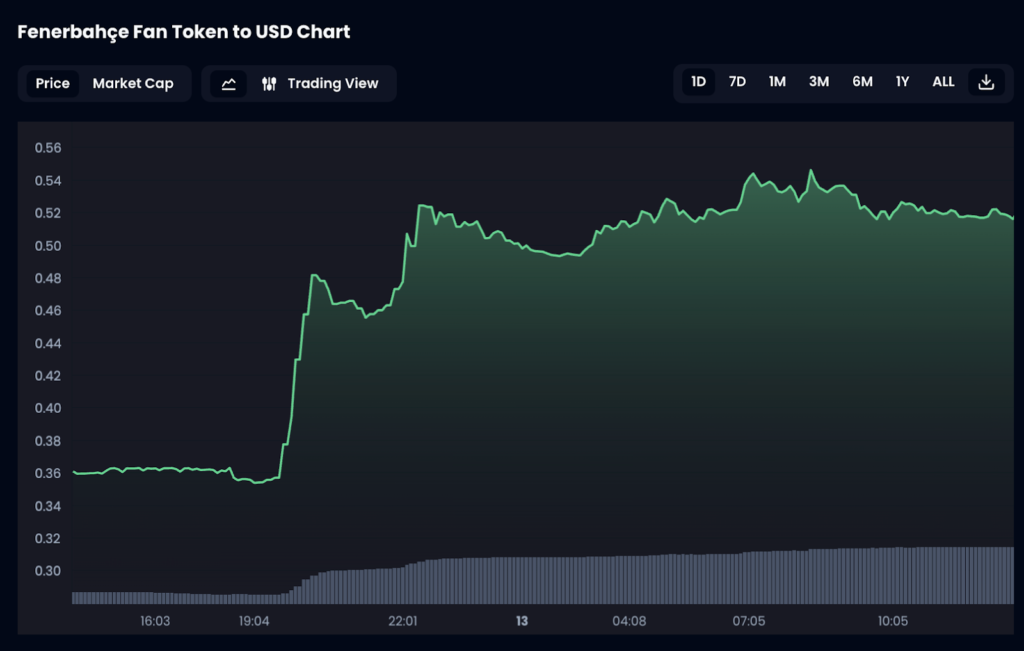
Task: Click the bold 13 date marker
Action: click(x=521, y=621)
